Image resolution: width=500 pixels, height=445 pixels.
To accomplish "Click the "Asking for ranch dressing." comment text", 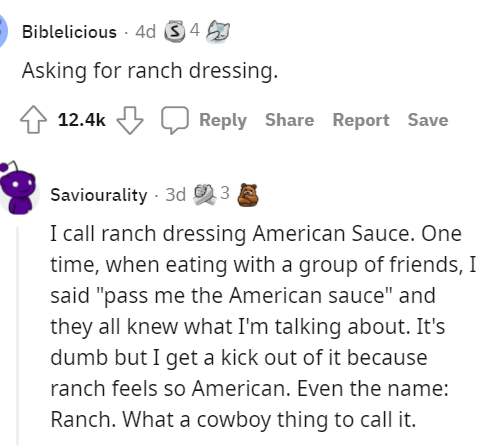I will point(150,71).
